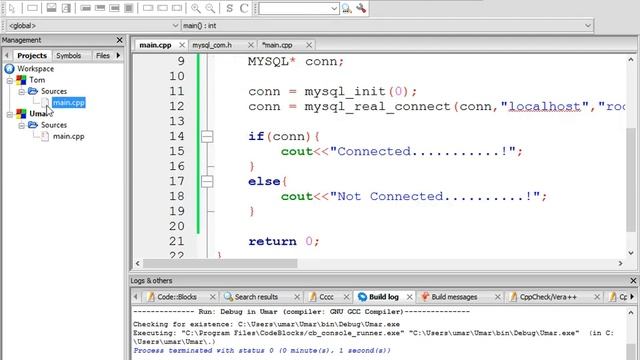
Task: Close the Build log tab
Action: 409,297
